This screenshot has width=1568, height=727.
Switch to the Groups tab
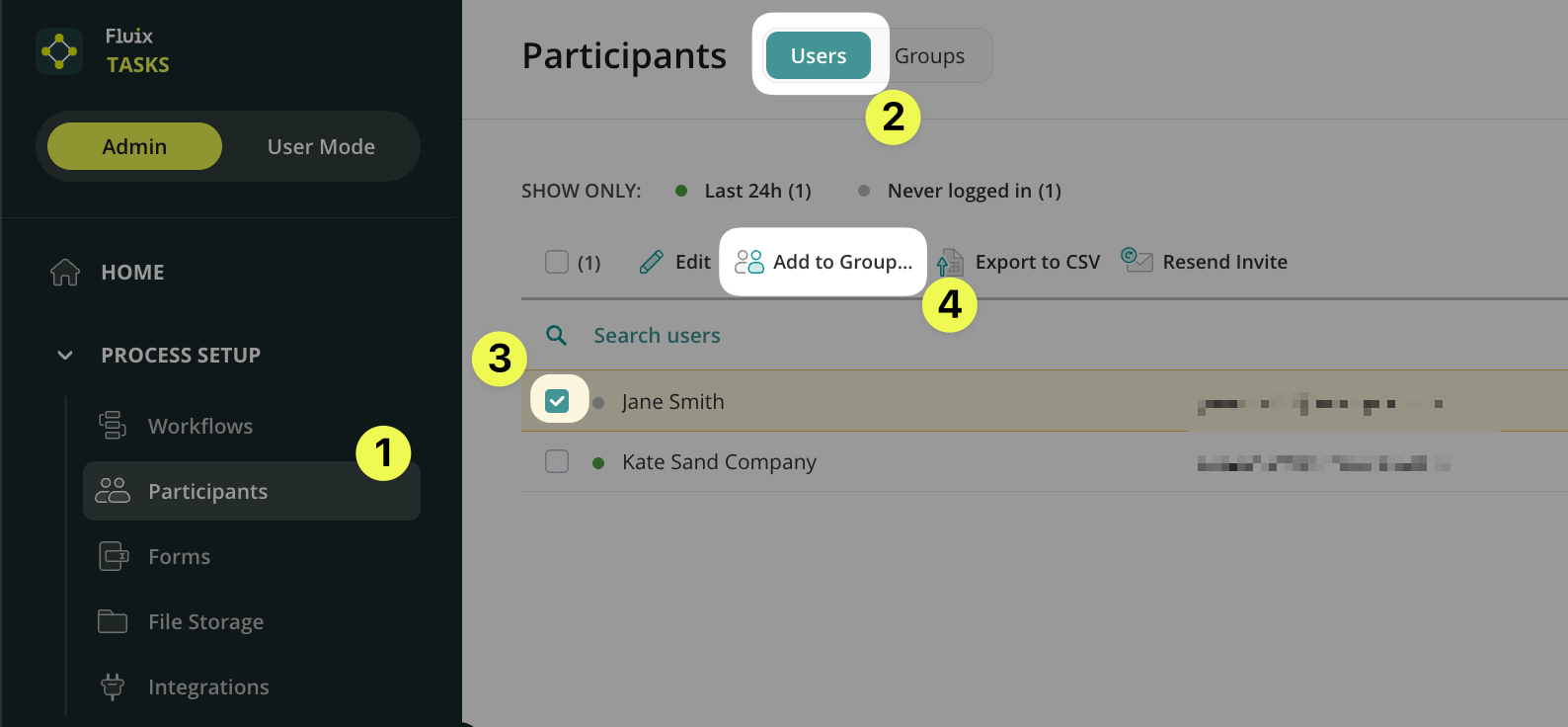(x=929, y=56)
